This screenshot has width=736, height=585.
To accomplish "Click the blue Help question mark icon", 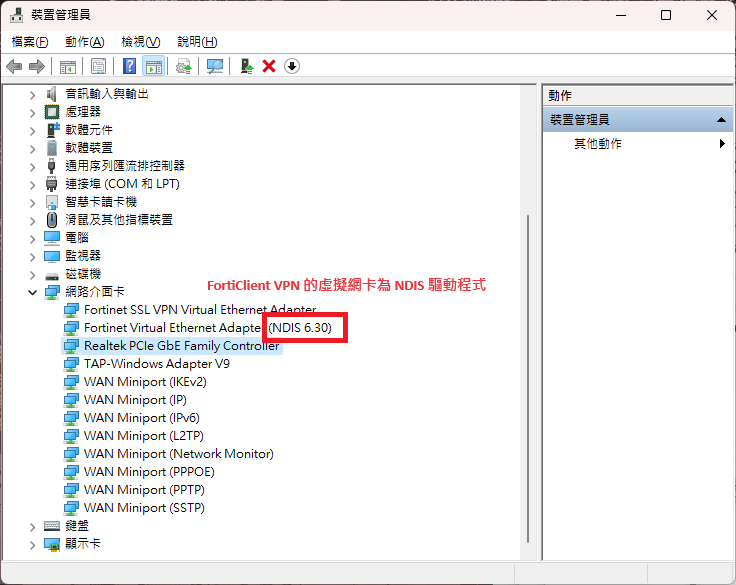I will [x=129, y=66].
